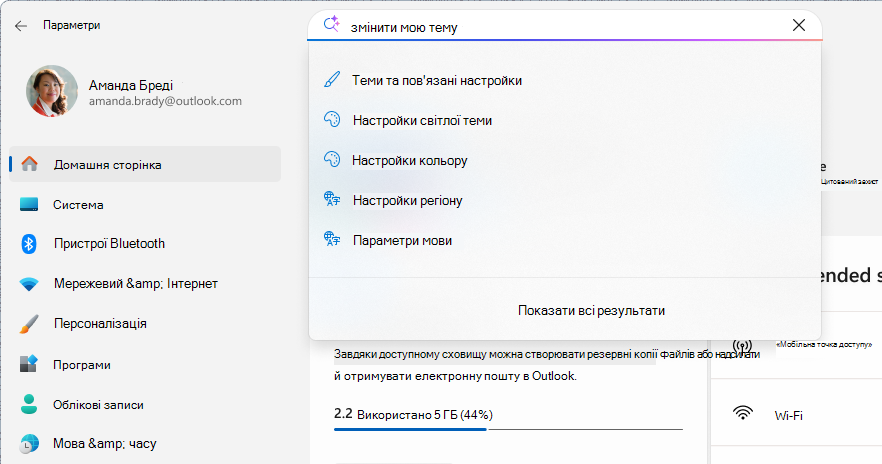Click the network Wi-Fi icon in sidebar
The image size is (882, 464).
point(29,284)
